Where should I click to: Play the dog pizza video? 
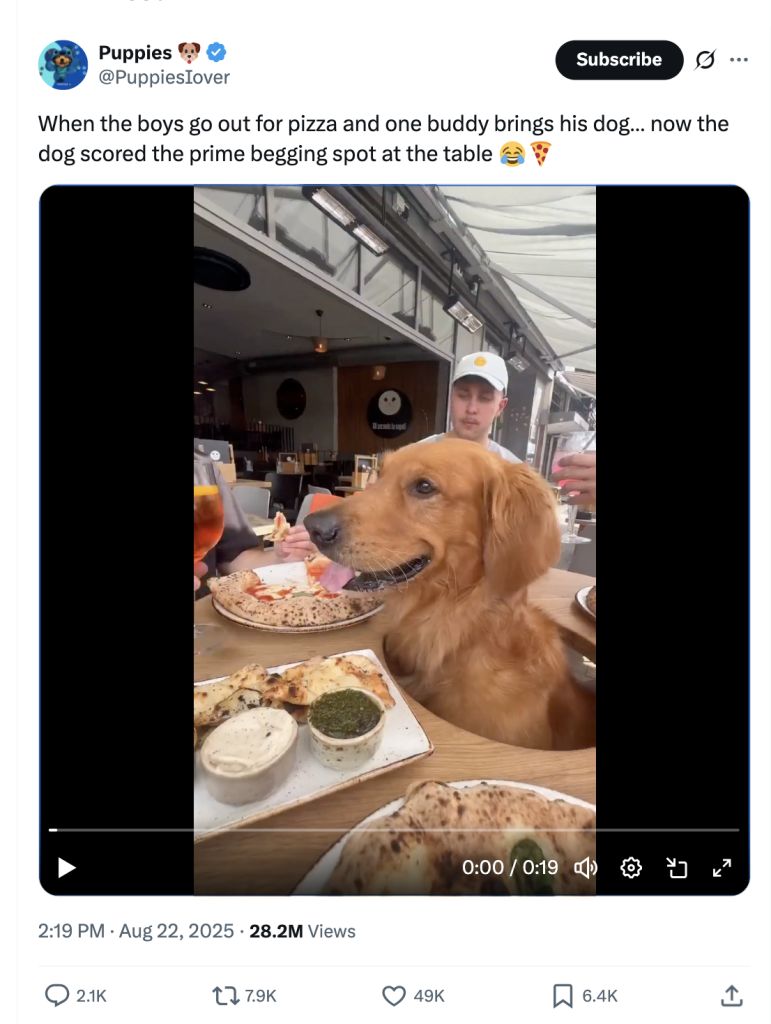pyautogui.click(x=67, y=867)
